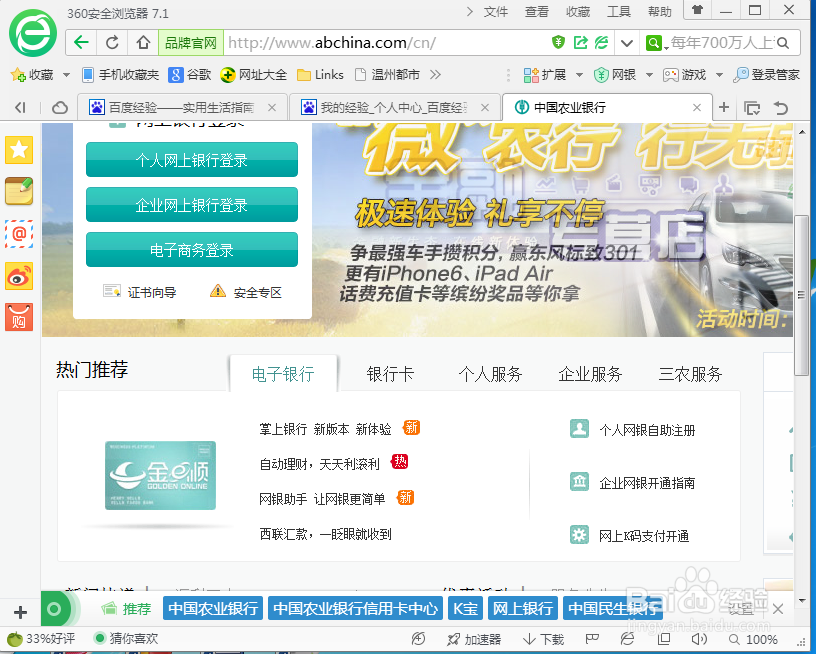Open the 登录管家 login manager

click(766, 75)
